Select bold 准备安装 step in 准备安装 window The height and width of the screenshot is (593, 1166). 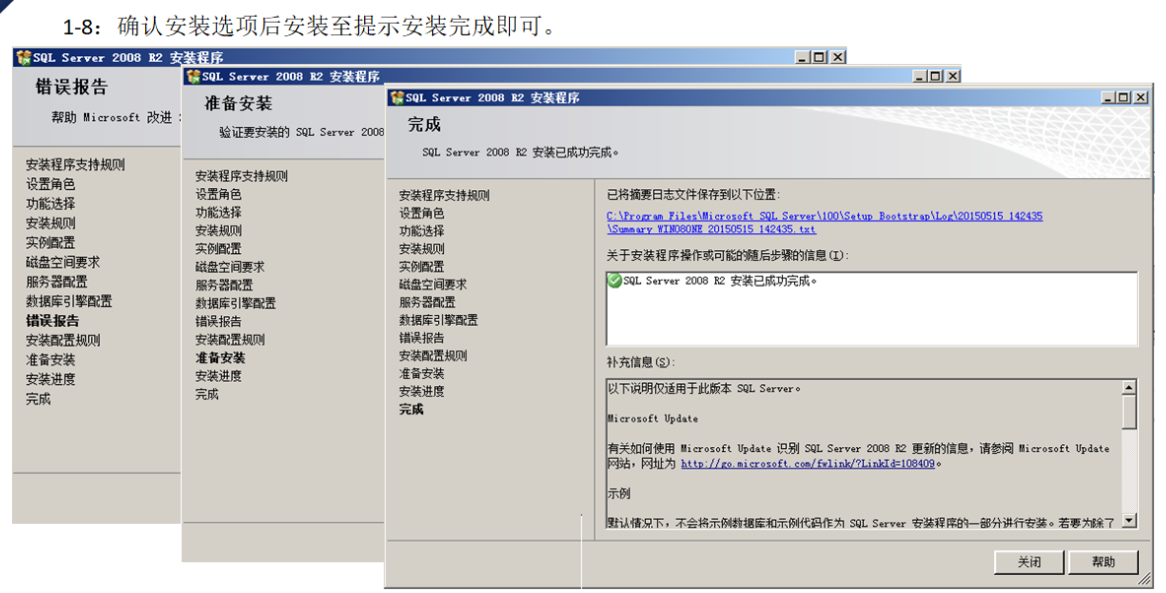pos(220,358)
